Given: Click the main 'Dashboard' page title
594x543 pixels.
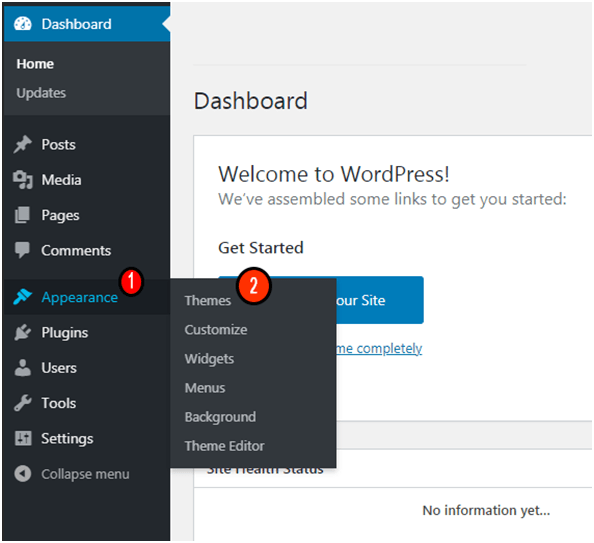Looking at the screenshot, I should click(x=251, y=101).
